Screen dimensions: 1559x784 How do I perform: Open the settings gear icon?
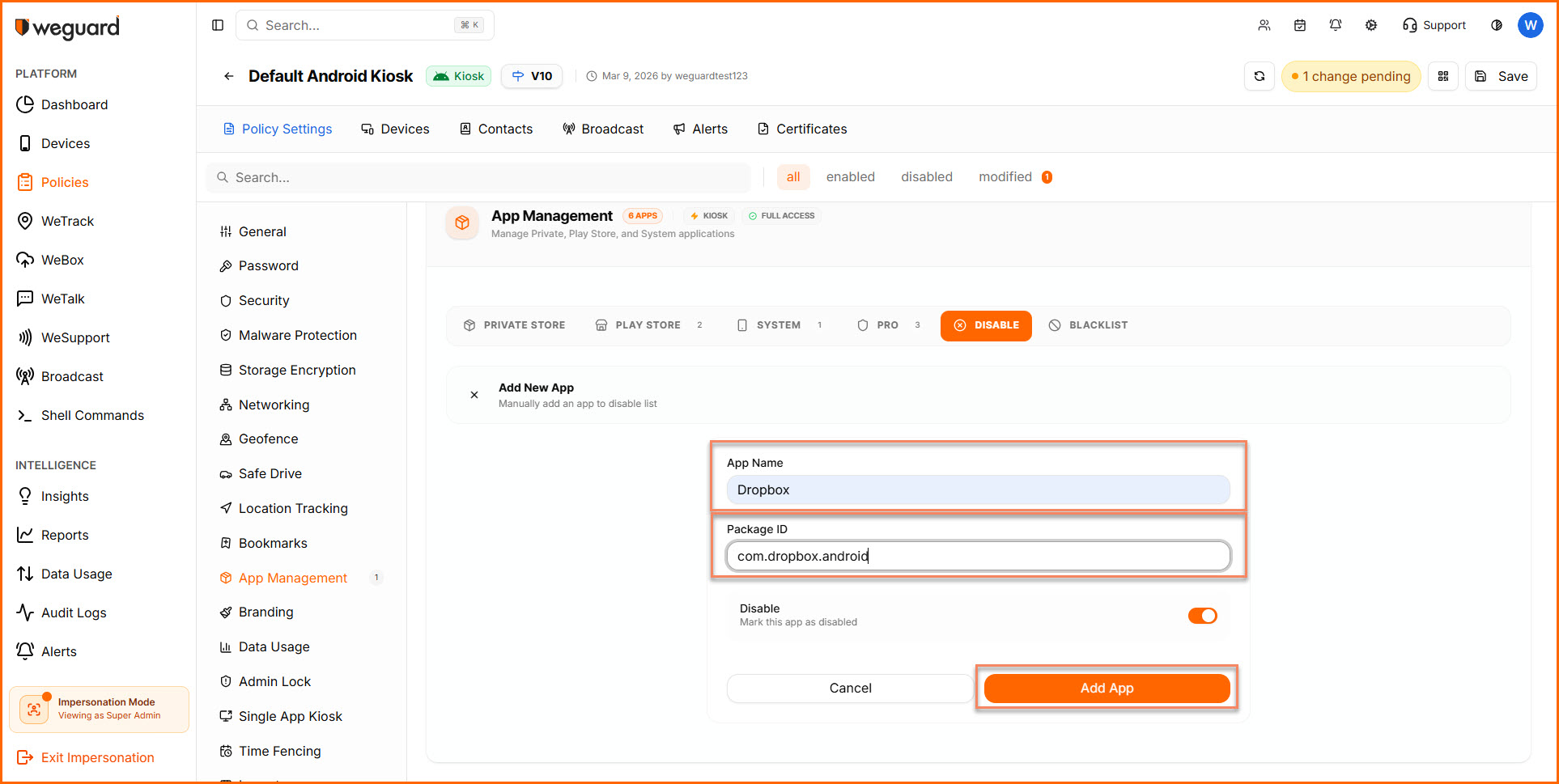coord(1370,25)
